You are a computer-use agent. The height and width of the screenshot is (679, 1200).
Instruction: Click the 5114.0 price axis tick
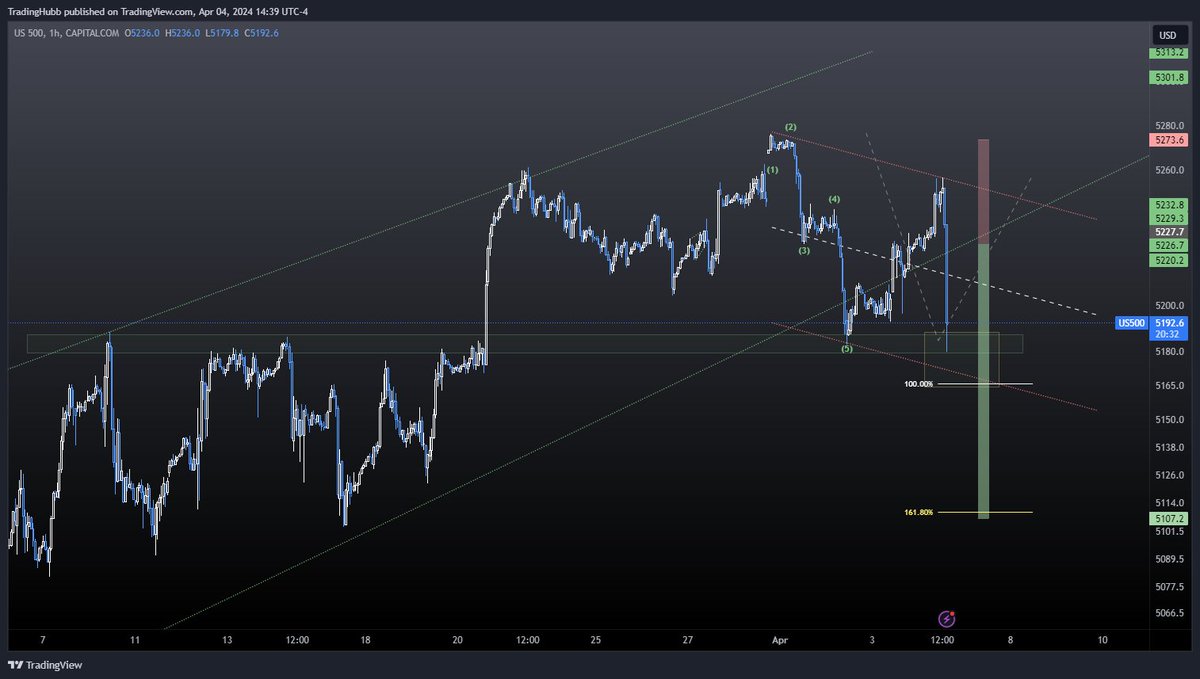pos(1168,502)
